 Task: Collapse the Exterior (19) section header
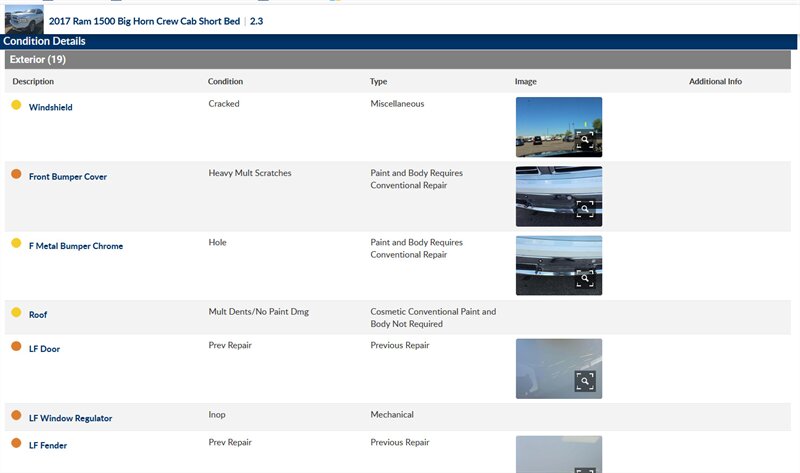coord(38,60)
